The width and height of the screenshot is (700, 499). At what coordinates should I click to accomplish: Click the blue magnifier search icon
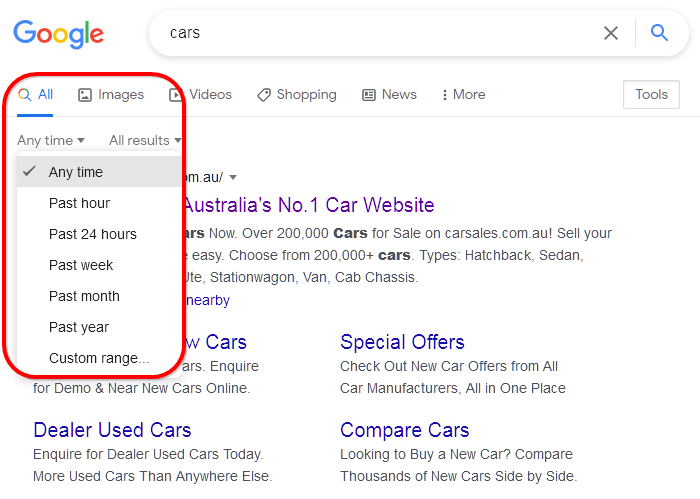[x=659, y=33]
